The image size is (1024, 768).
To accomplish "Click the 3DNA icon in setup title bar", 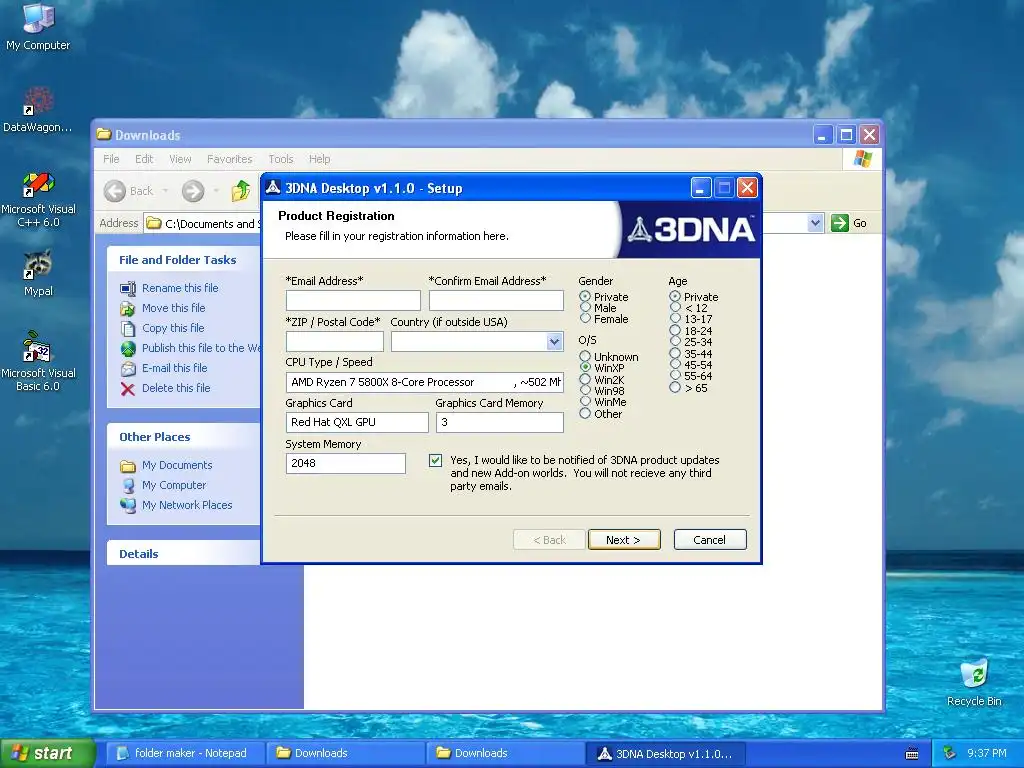I will [x=273, y=188].
